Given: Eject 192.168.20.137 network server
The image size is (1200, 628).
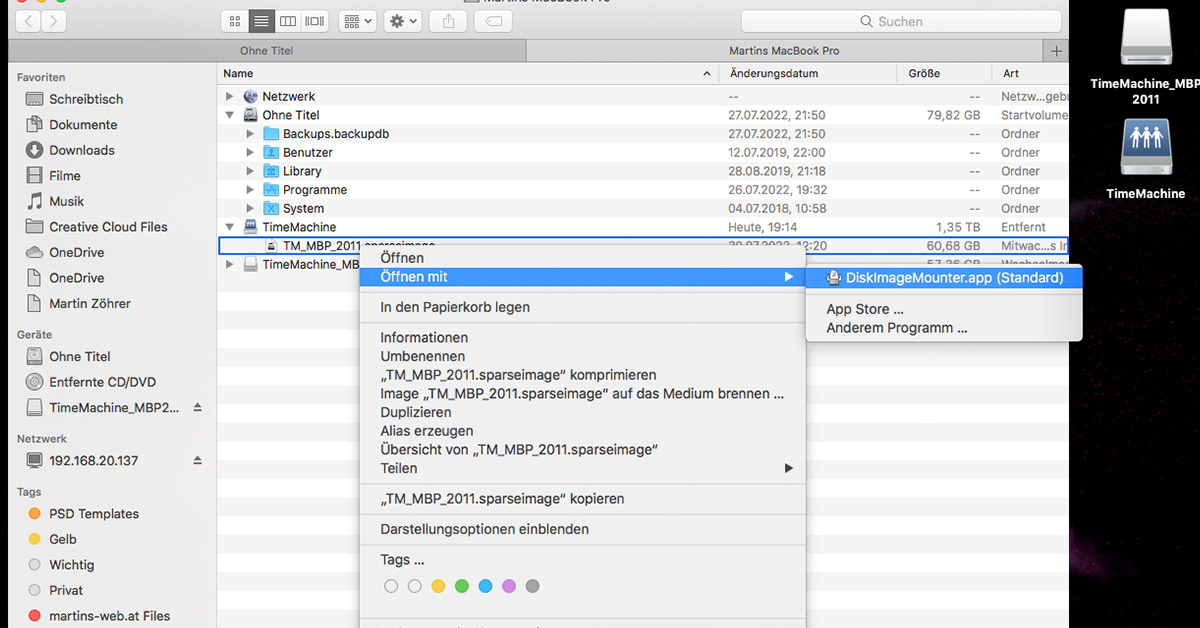Looking at the screenshot, I should [197, 460].
